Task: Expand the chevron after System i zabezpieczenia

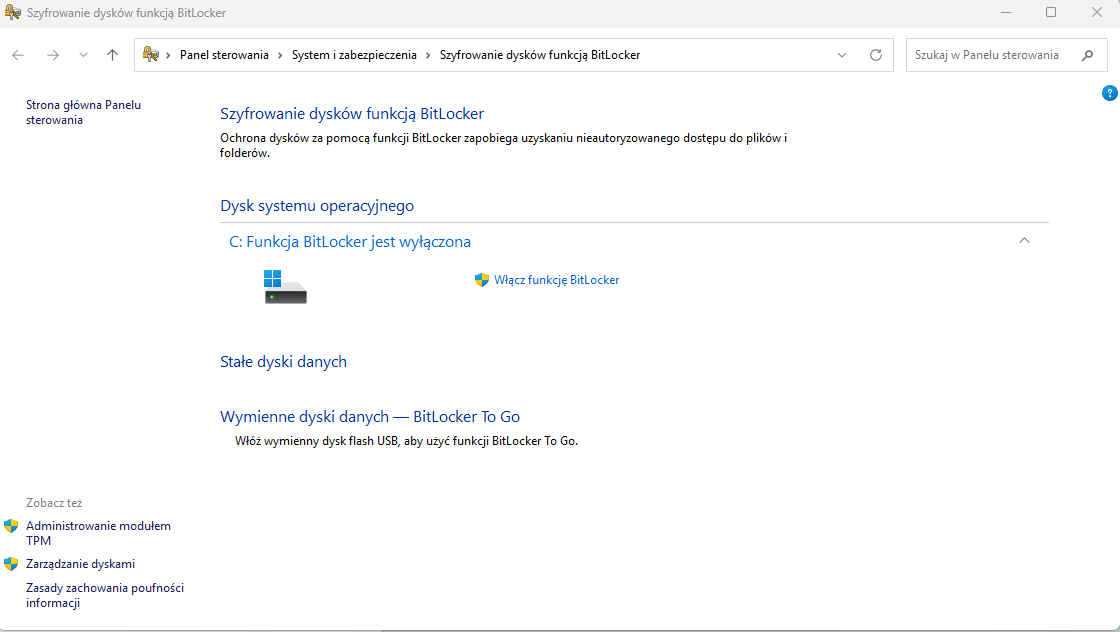Action: click(x=428, y=55)
